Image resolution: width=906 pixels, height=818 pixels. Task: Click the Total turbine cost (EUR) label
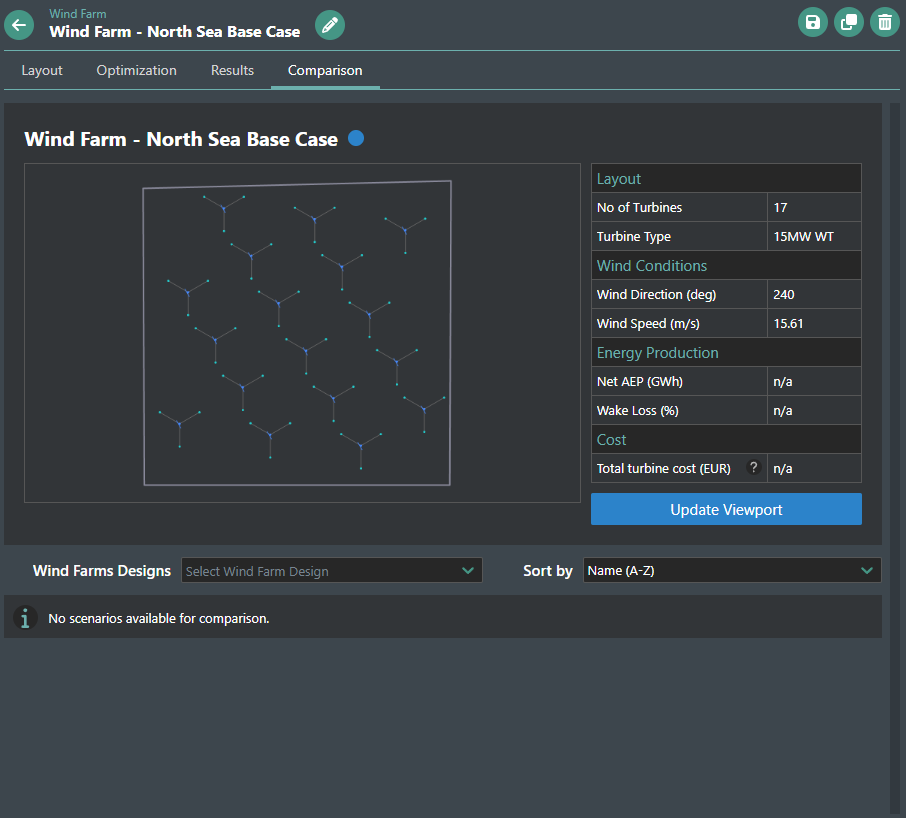click(x=663, y=469)
